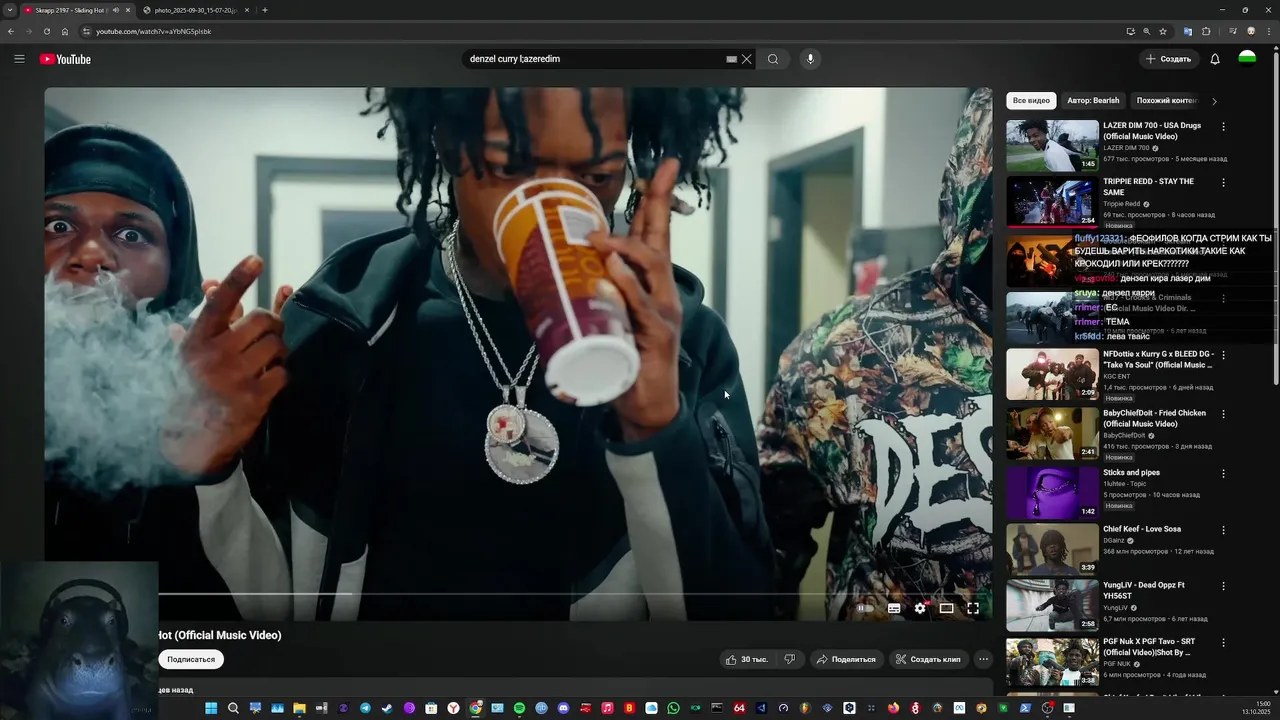Click the magnifier search button
Screen dimensions: 1280x720
(x=773, y=59)
